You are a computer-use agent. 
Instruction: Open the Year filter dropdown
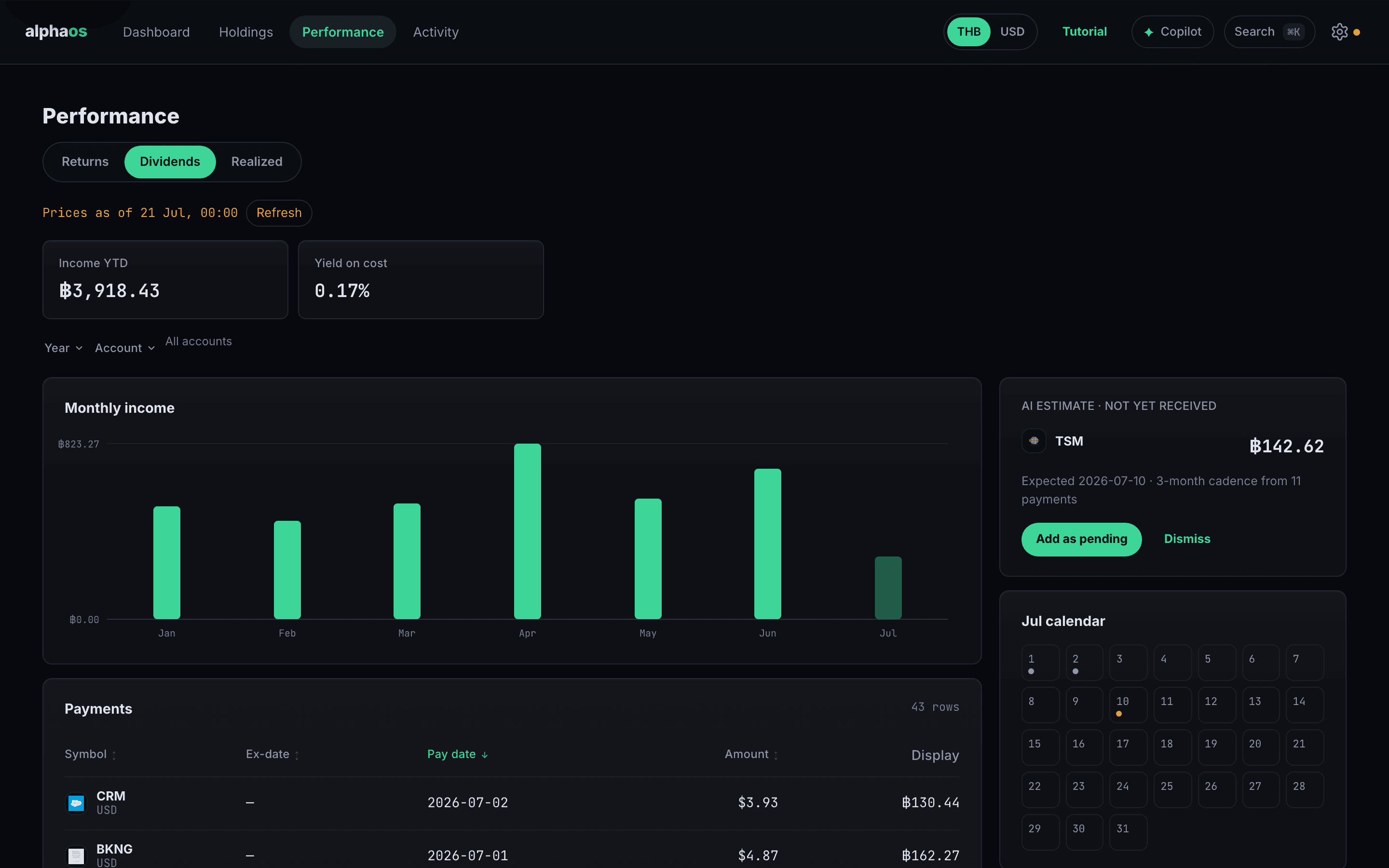pos(64,348)
